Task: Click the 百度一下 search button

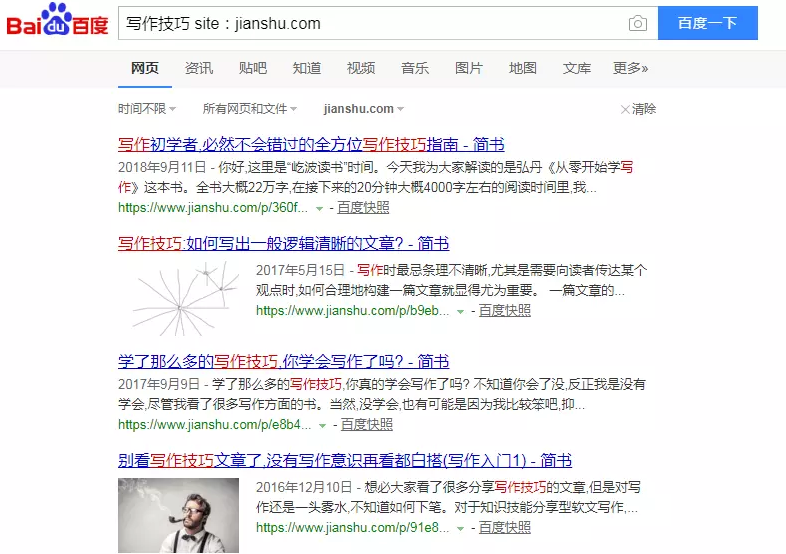Action: click(x=708, y=23)
